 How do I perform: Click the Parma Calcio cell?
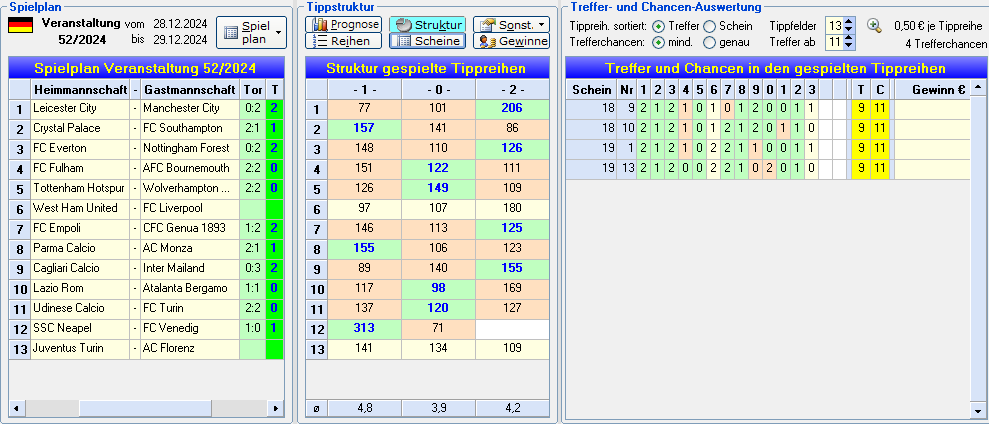pos(79,248)
